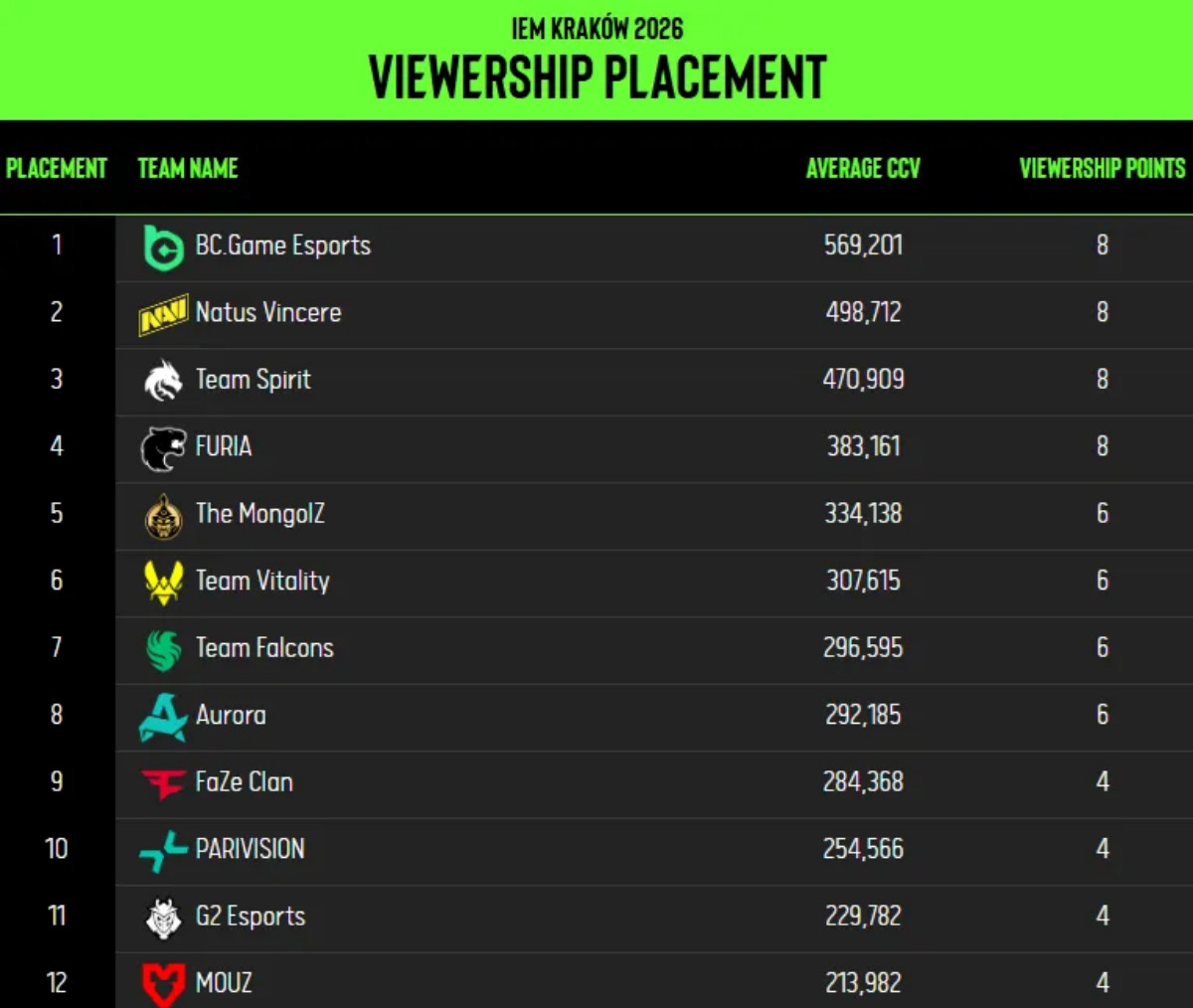Screen dimensions: 1193x1008
Task: Click the FURIA panther logo
Action: 163,448
